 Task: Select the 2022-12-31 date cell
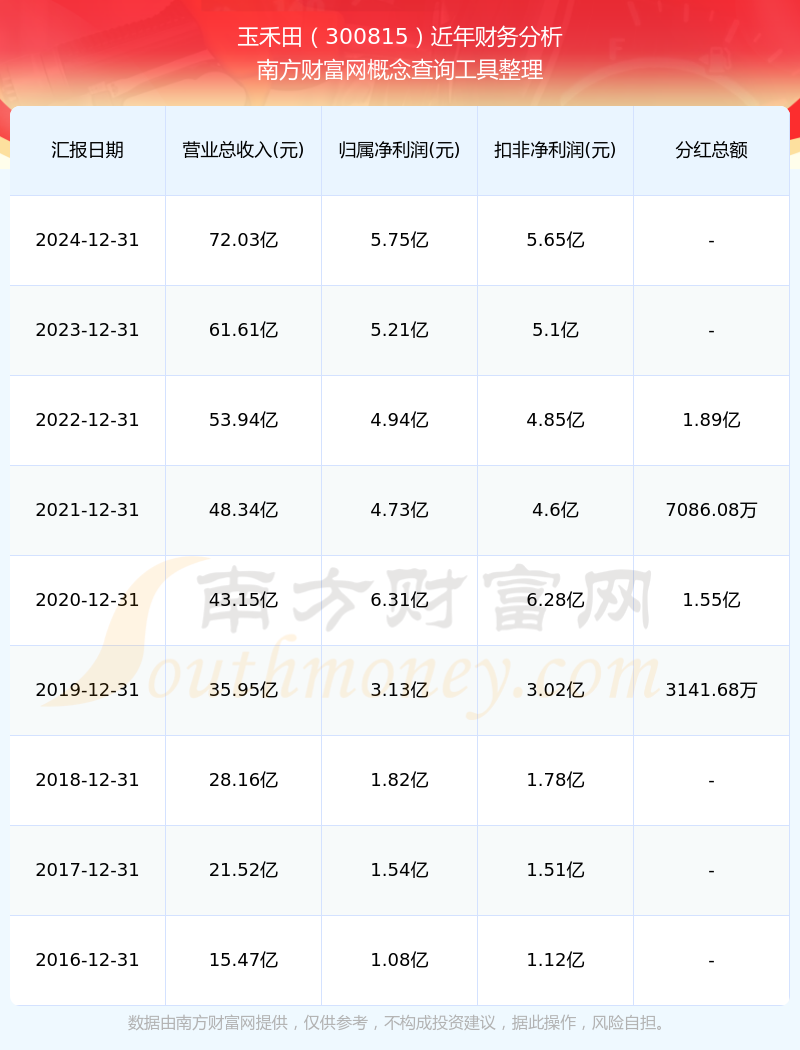pyautogui.click(x=88, y=421)
